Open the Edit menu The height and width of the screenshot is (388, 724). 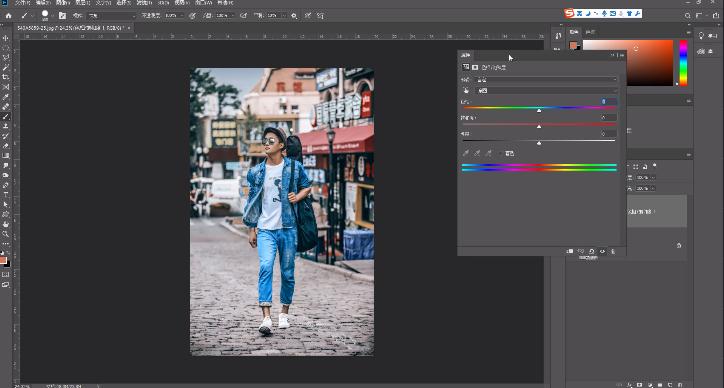[42, 3]
